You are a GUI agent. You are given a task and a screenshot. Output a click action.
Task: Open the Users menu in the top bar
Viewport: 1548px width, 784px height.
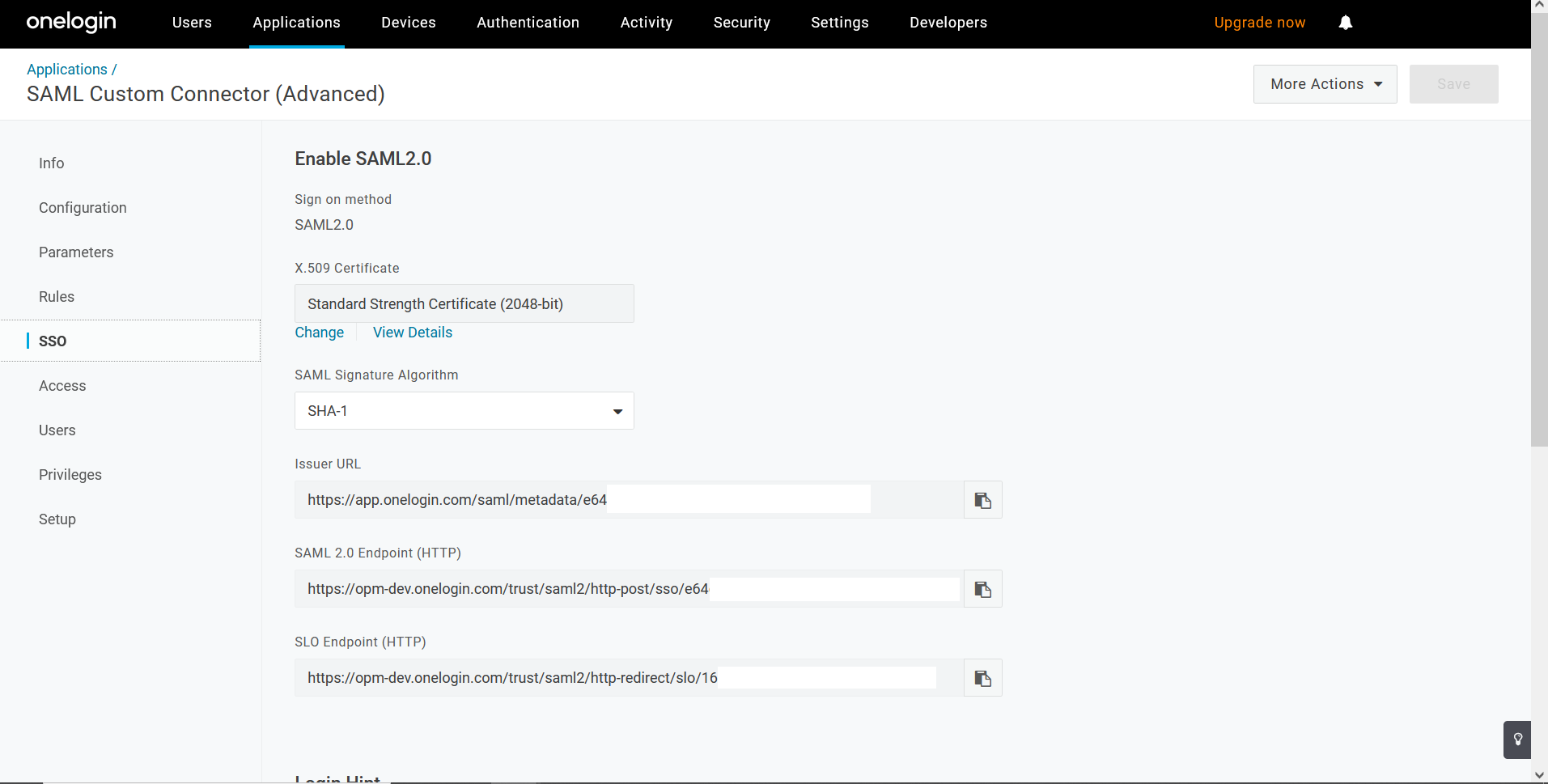click(x=192, y=23)
